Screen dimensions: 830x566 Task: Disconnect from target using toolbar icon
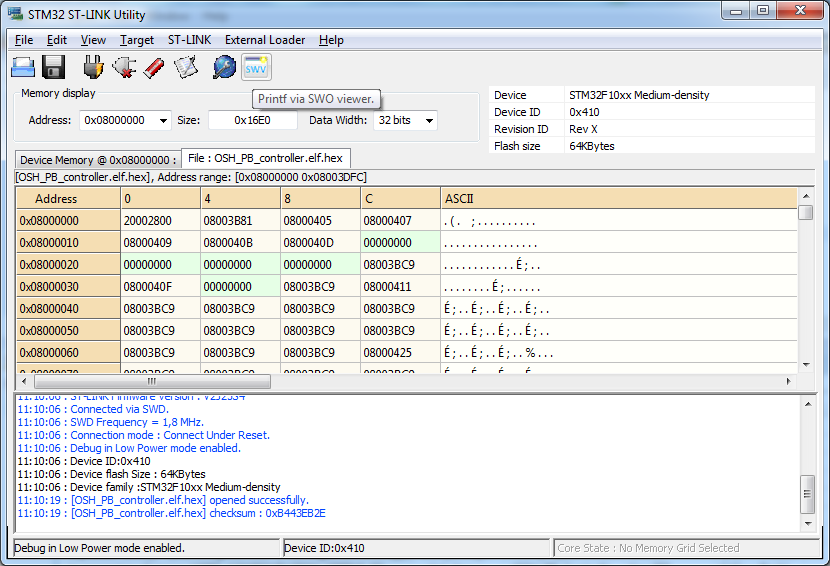(124, 67)
